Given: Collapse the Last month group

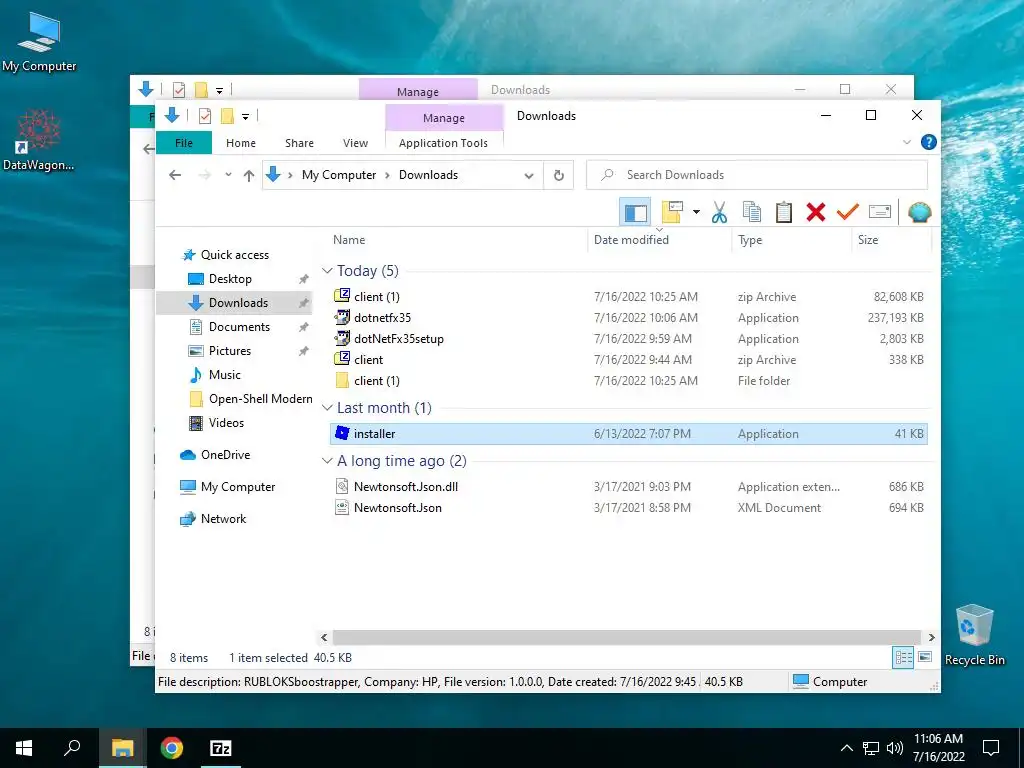Looking at the screenshot, I should pyautogui.click(x=327, y=408).
